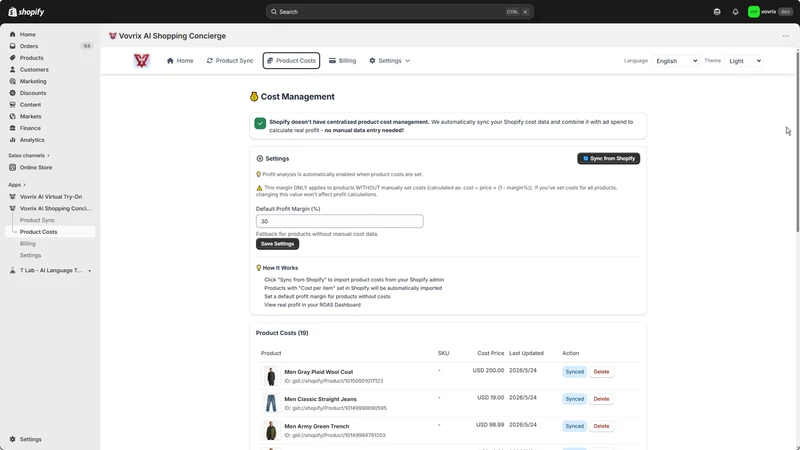
Task: Click the Home icon in Shopify sidebar
Action: coord(12,34)
